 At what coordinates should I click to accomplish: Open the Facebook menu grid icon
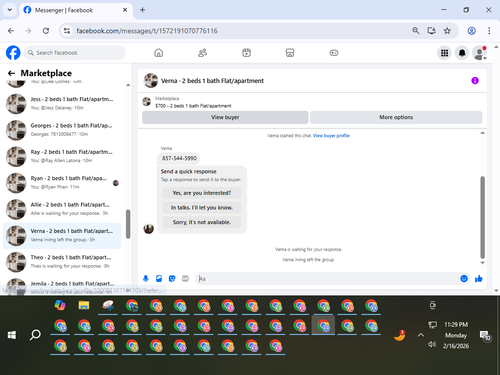[444, 53]
